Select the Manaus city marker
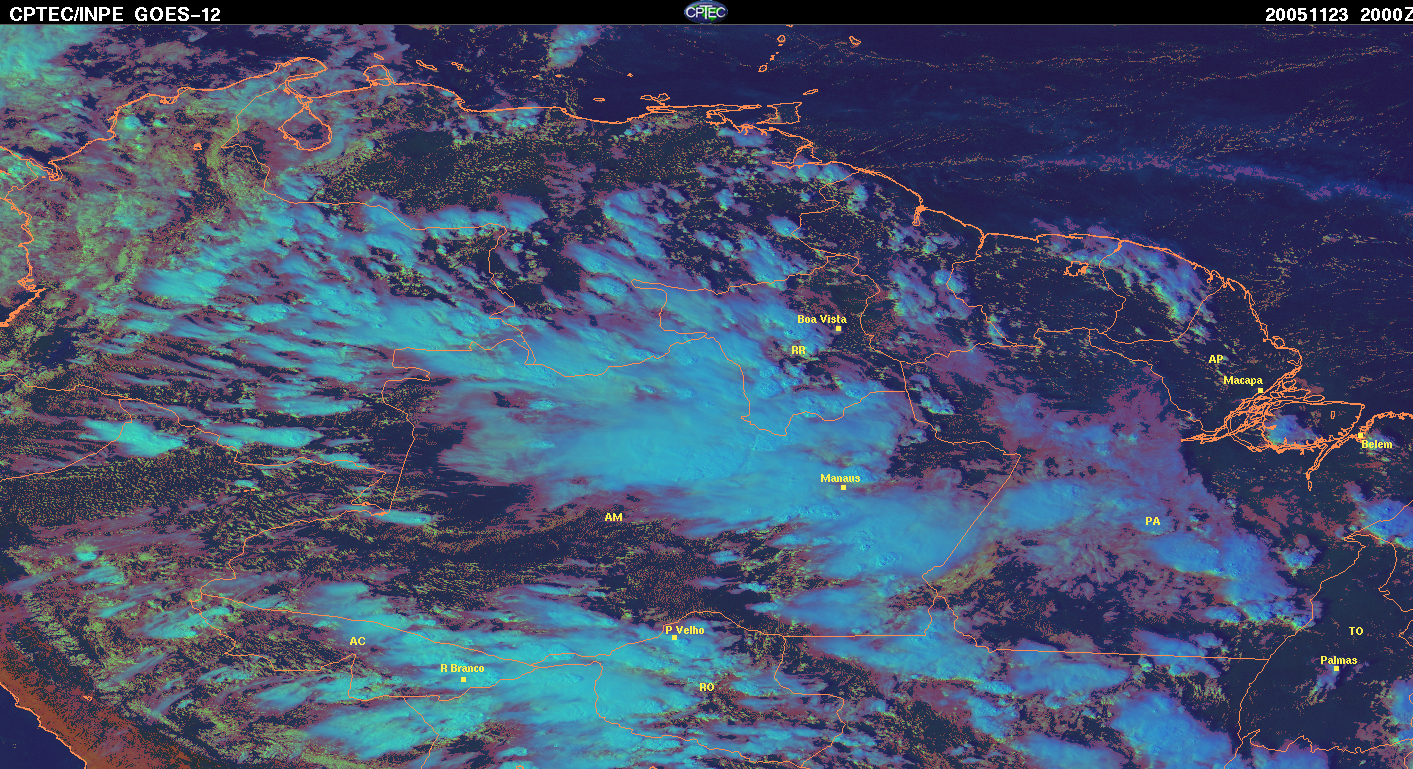 tap(844, 488)
